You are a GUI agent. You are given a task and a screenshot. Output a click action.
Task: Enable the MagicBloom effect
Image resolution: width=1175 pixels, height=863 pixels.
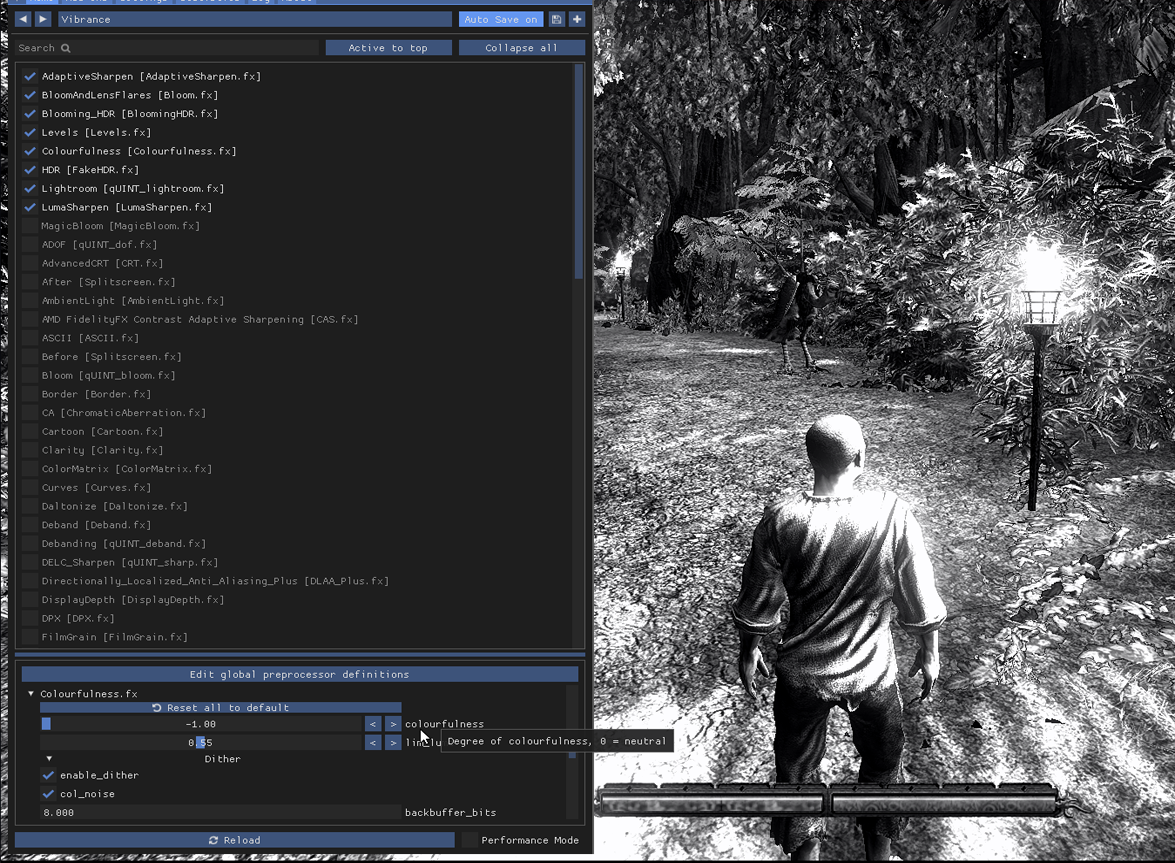30,225
